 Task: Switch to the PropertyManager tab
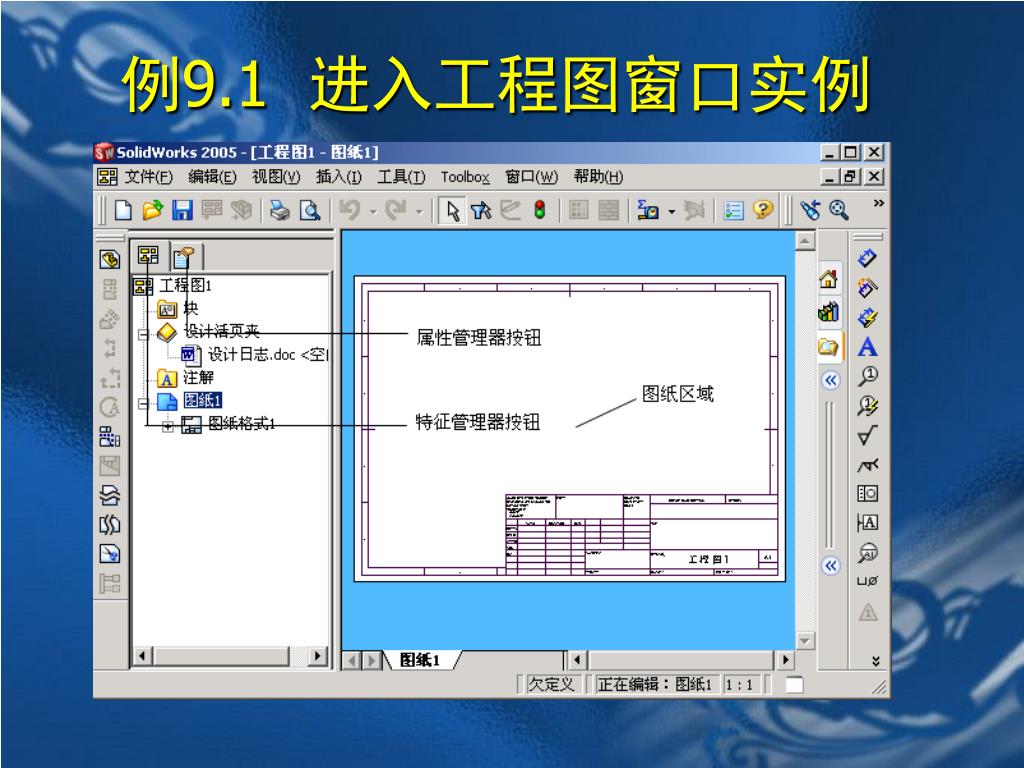click(185, 257)
